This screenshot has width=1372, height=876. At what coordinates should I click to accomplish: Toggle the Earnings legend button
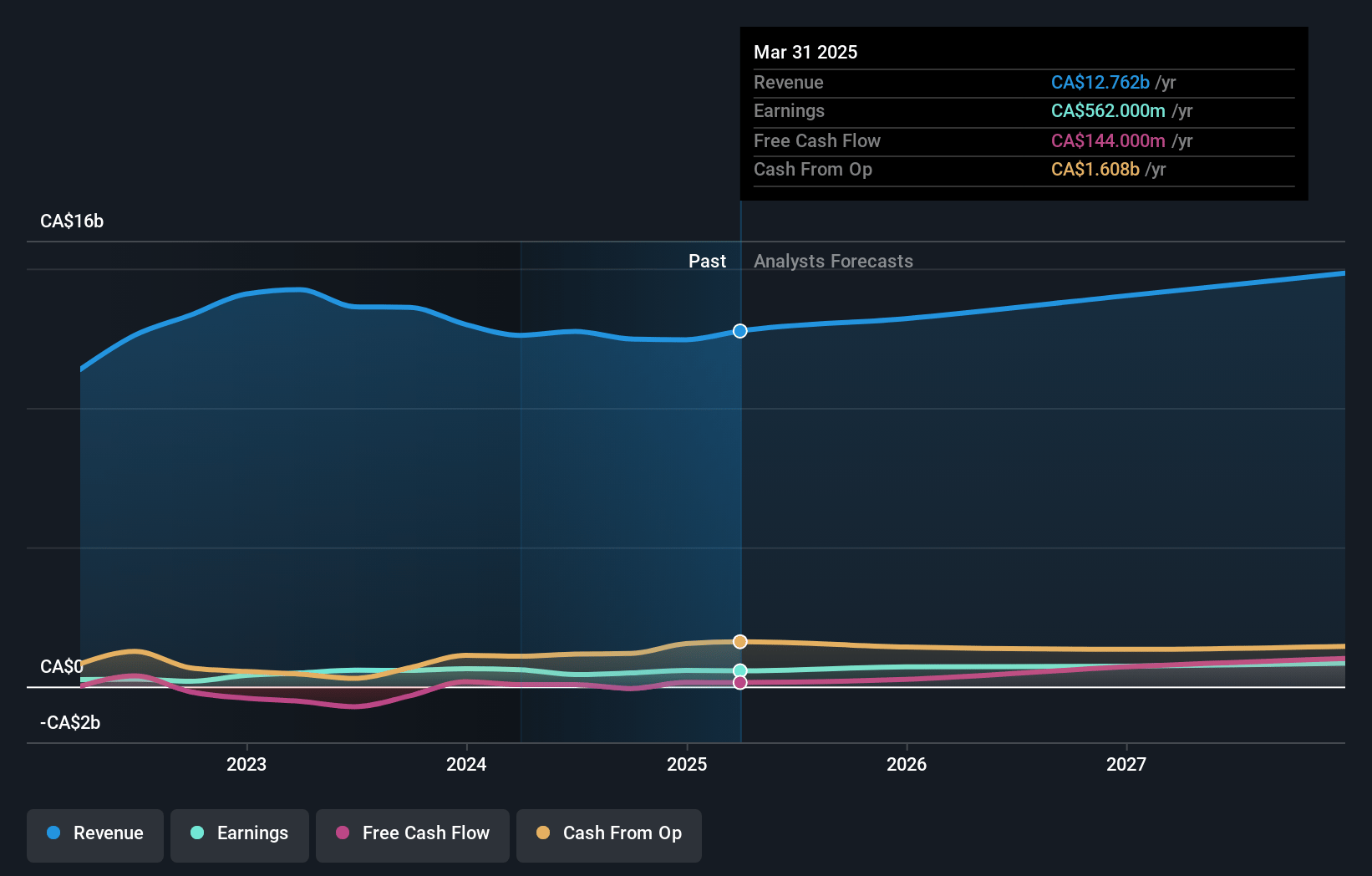click(240, 834)
